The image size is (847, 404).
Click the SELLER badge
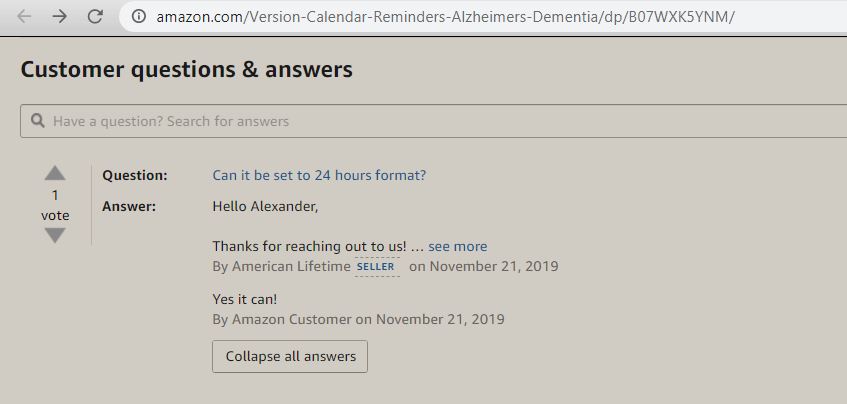click(376, 267)
